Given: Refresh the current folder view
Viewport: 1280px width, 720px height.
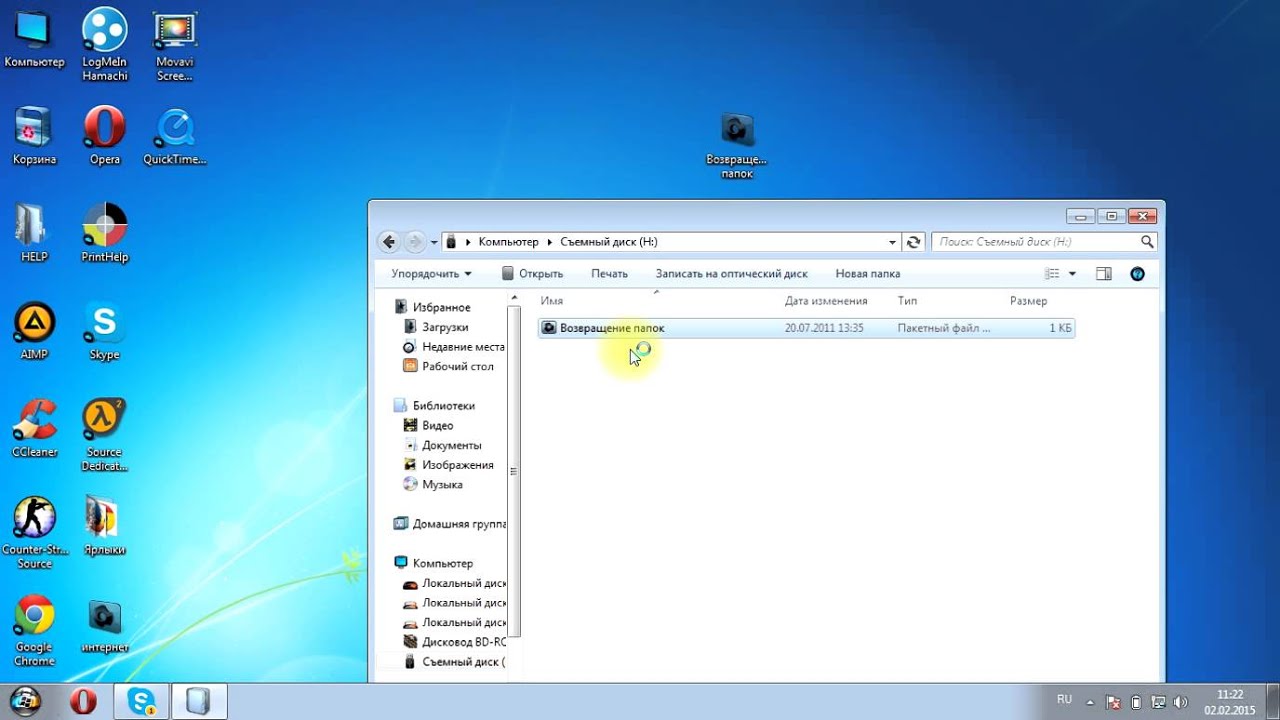Looking at the screenshot, I should 913,242.
